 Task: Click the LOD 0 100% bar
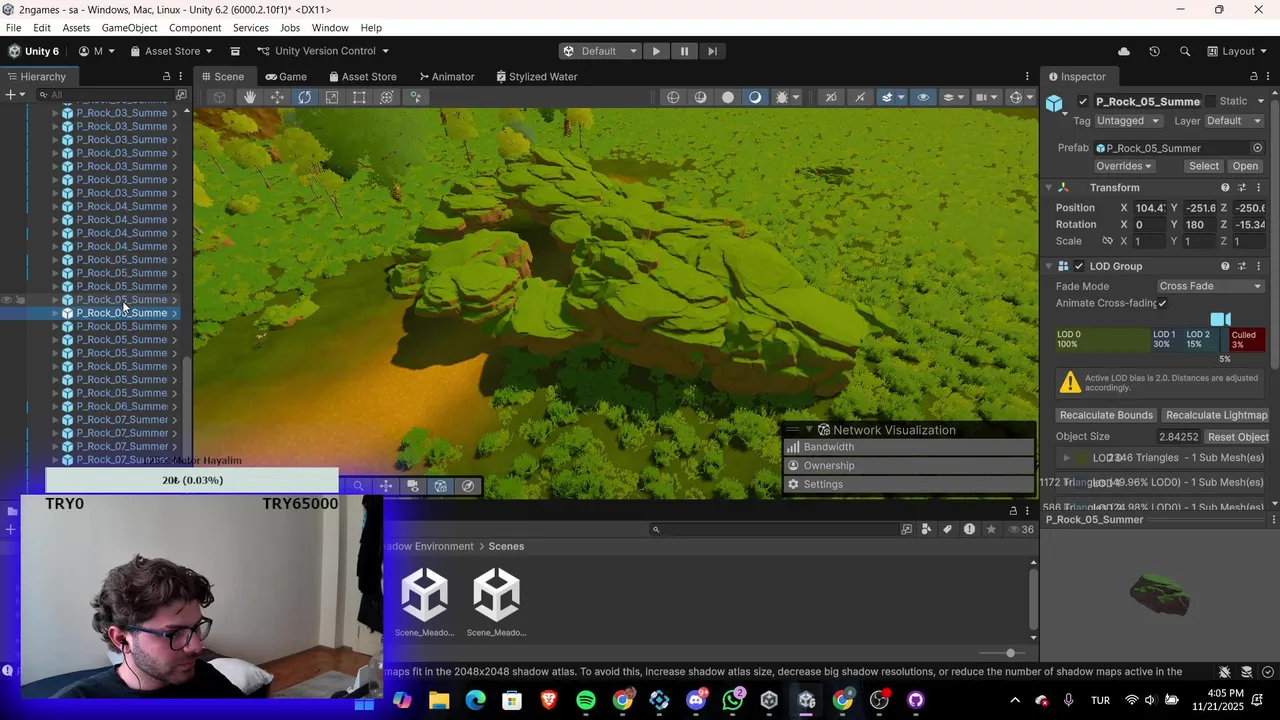pos(1102,339)
